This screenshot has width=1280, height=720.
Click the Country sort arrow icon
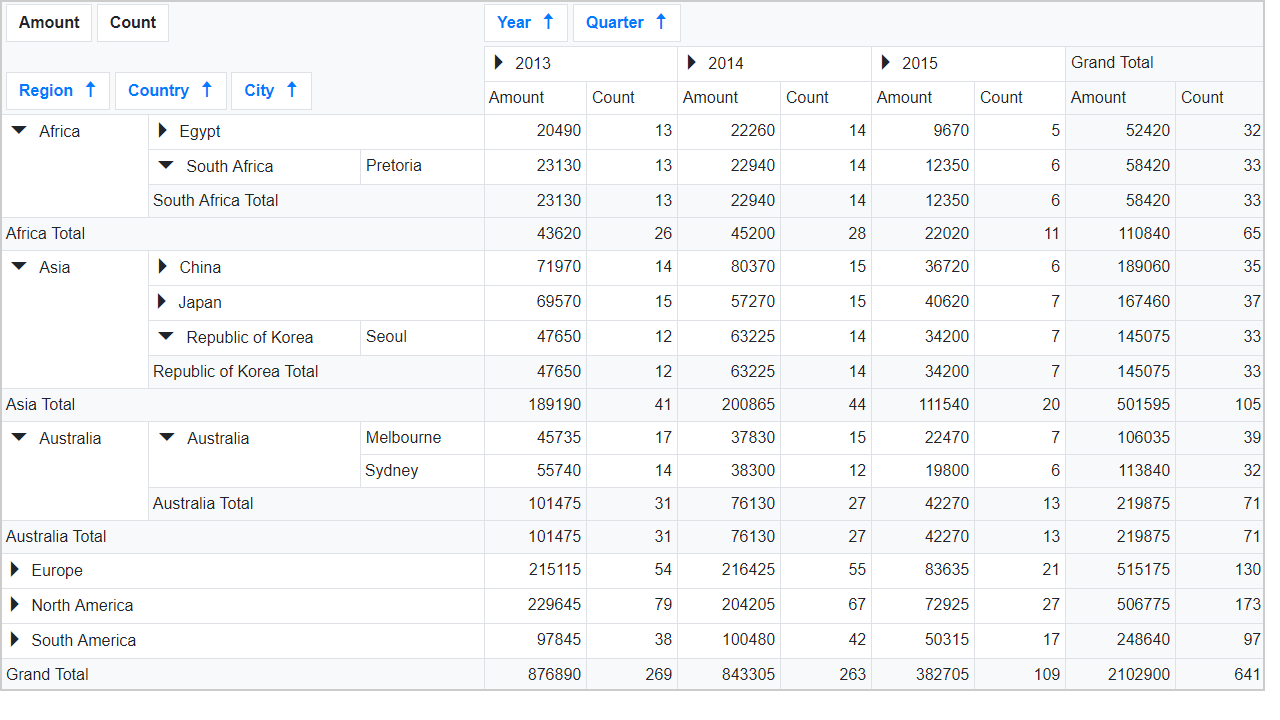click(207, 90)
